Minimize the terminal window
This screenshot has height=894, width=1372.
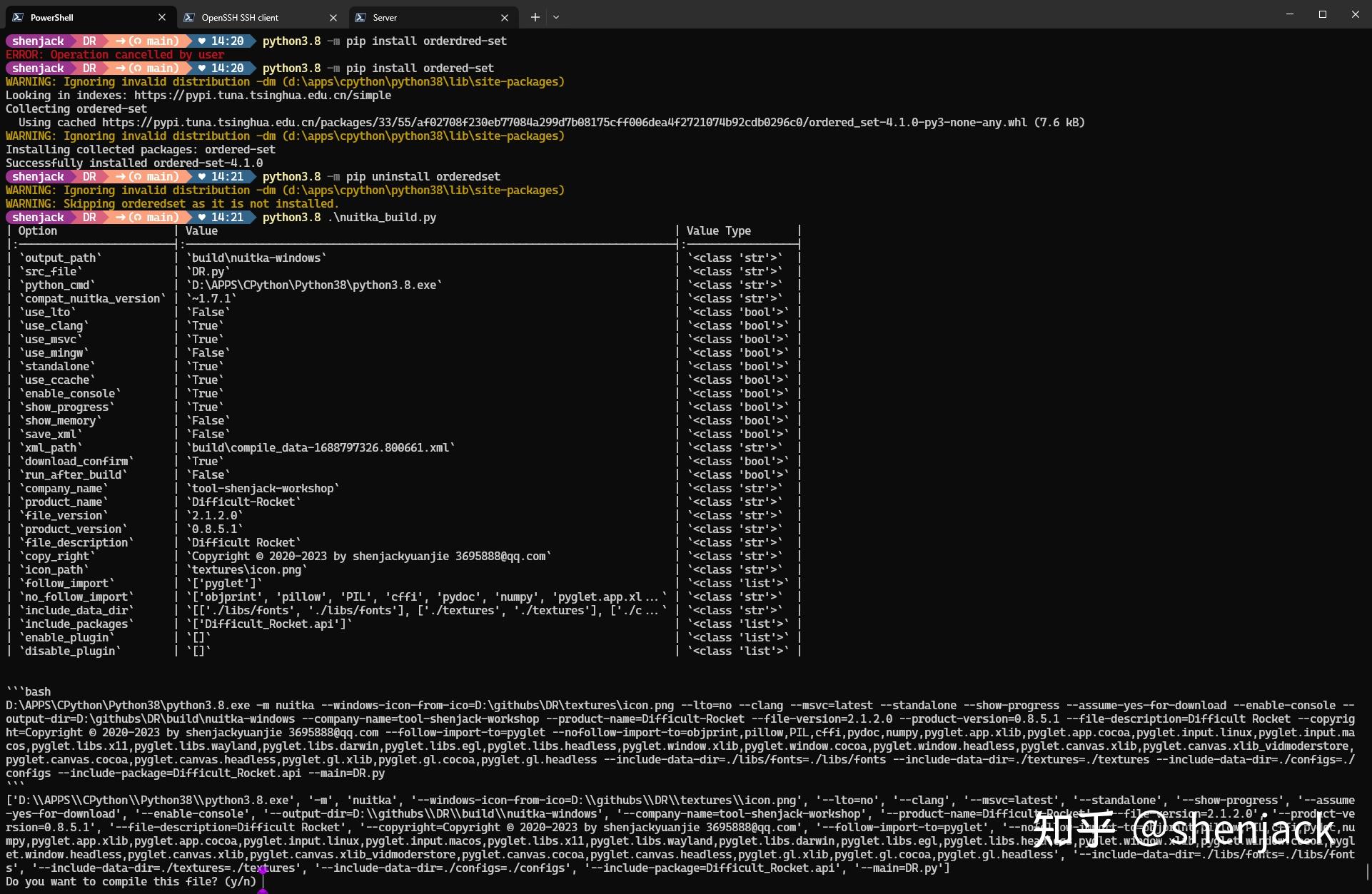(x=1289, y=14)
